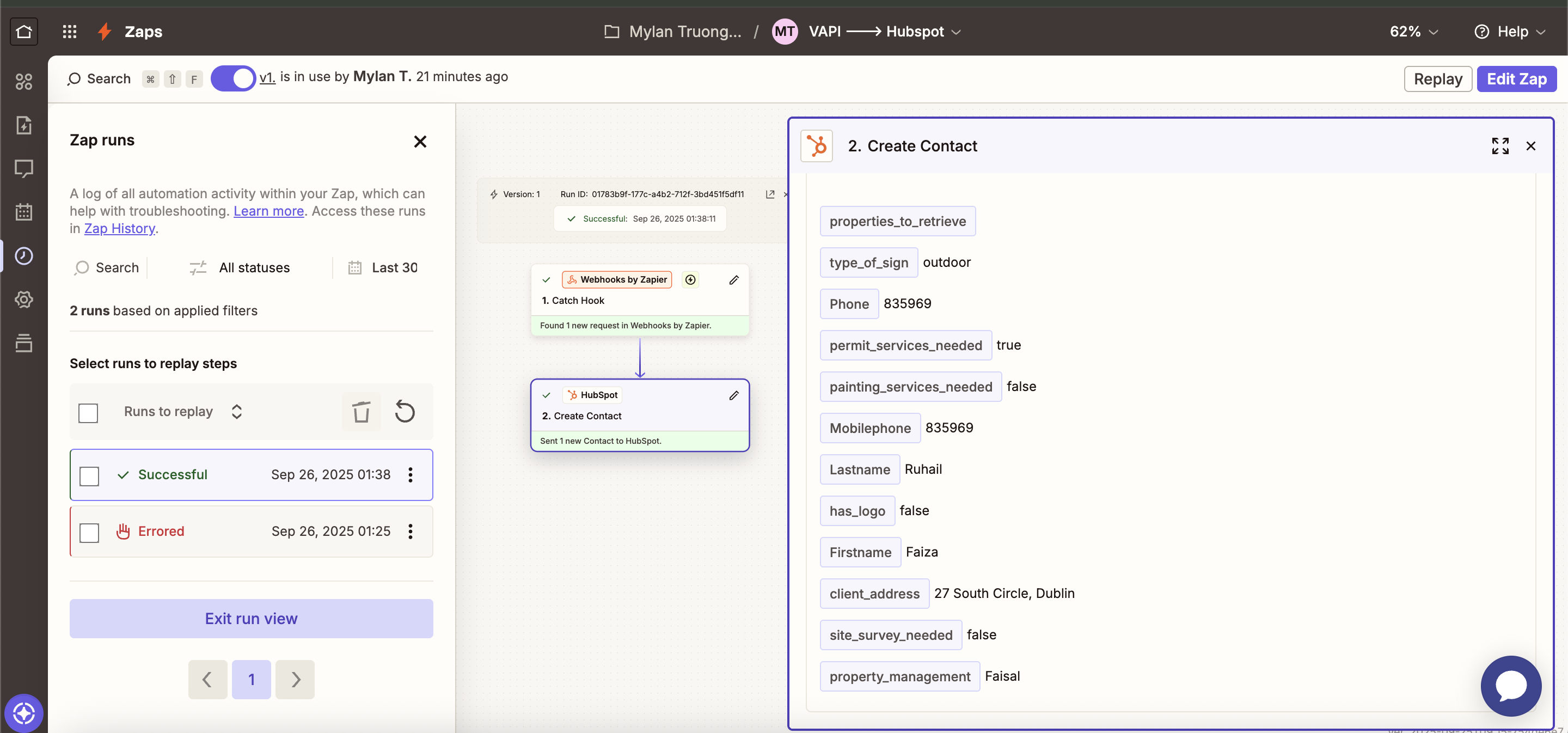
Task: Click the home icon in top bar
Action: [24, 31]
